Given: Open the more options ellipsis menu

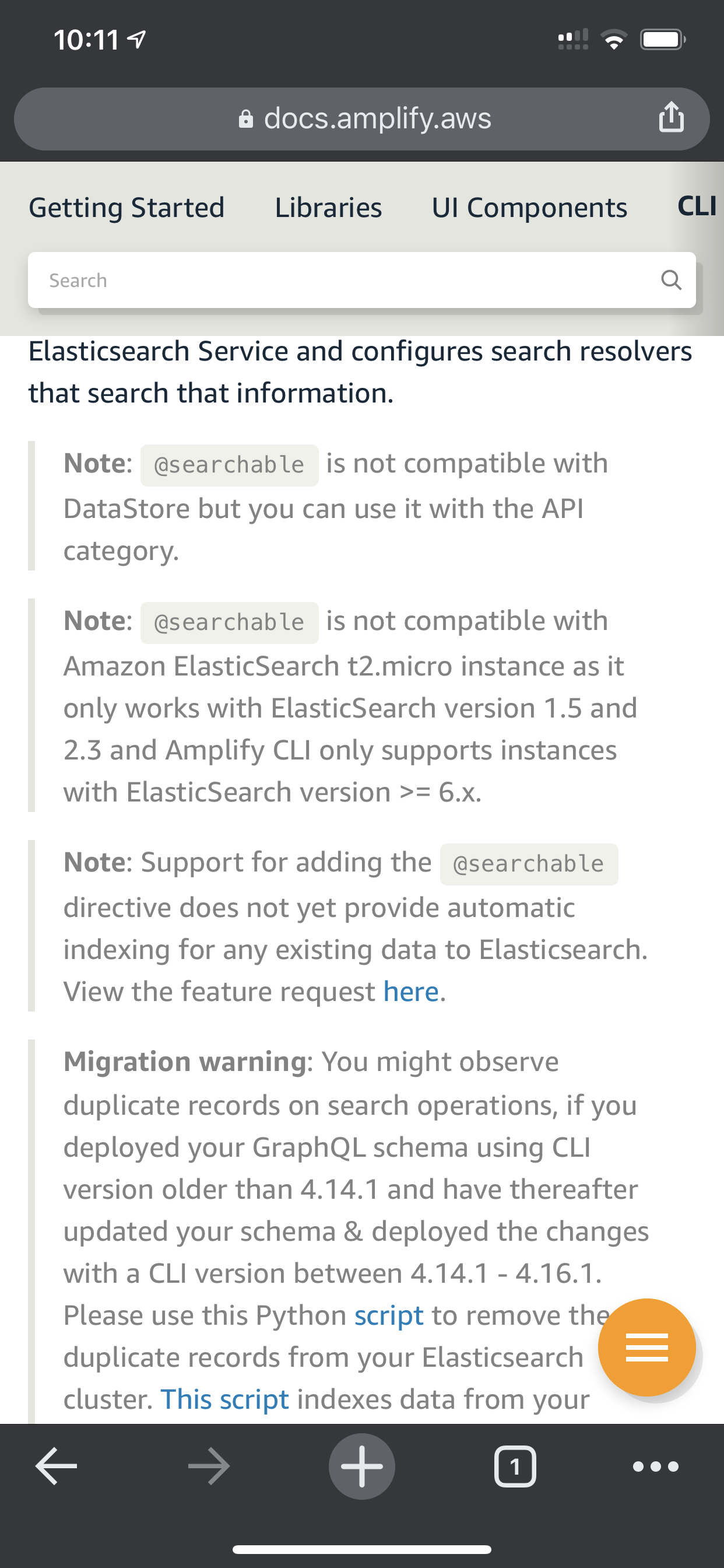Looking at the screenshot, I should coord(655,1466).
